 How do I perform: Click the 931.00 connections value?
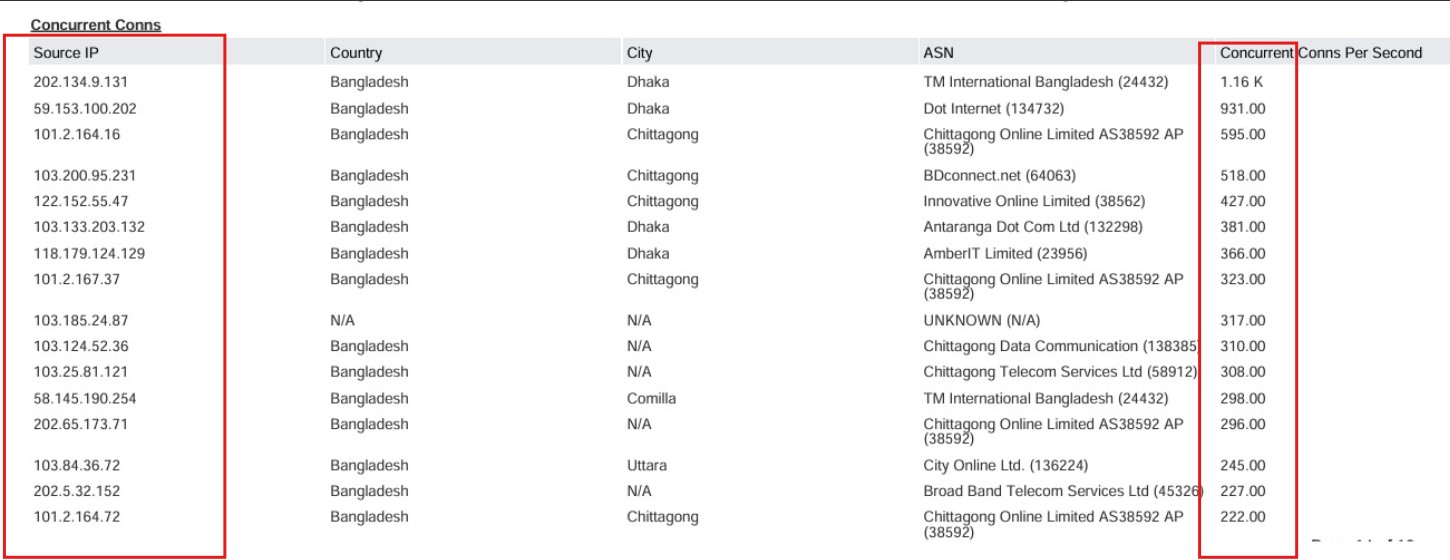coord(1242,108)
